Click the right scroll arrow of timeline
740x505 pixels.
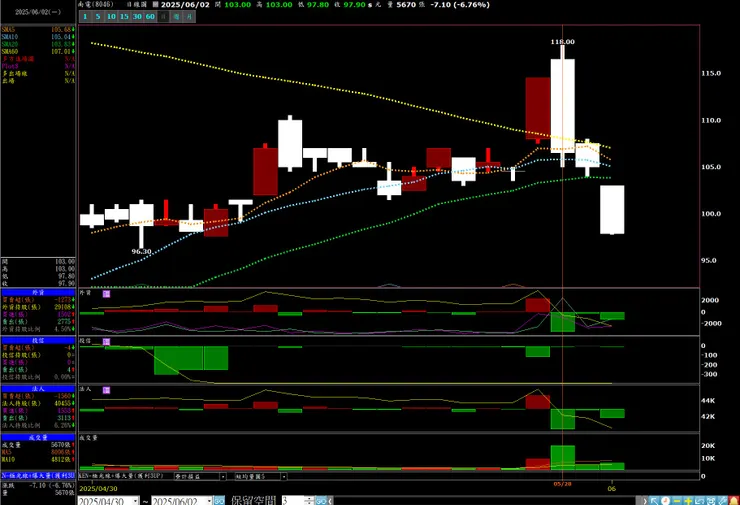pos(644,501)
